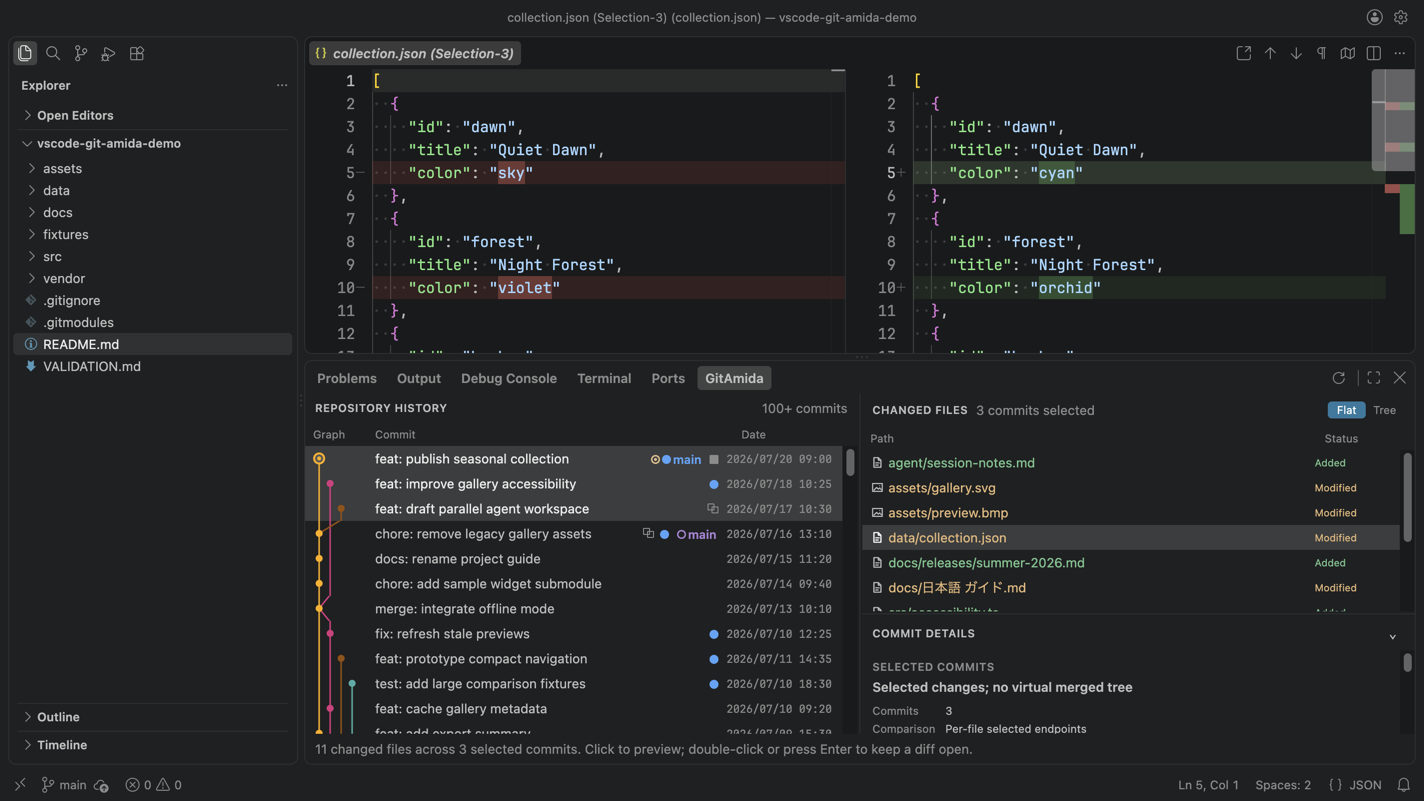Expand the Open Editors section

pyautogui.click(x=152, y=115)
